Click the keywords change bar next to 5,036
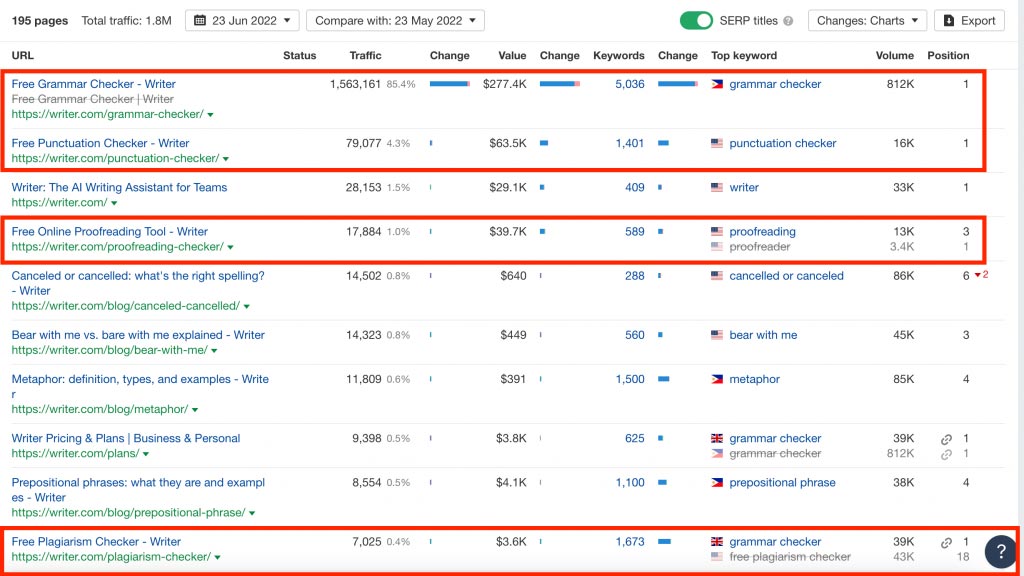Image resolution: width=1024 pixels, height=576 pixels. [x=678, y=84]
